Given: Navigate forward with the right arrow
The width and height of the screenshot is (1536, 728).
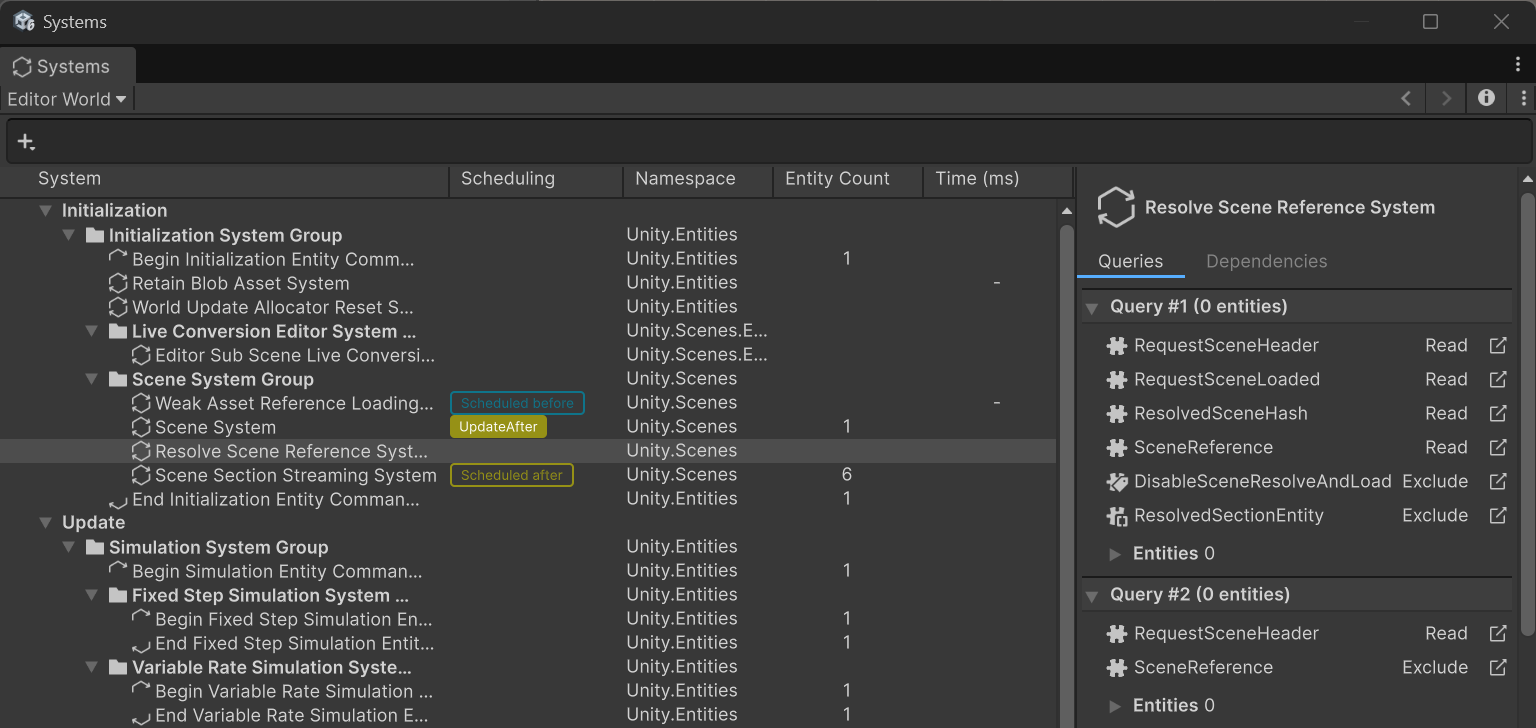Looking at the screenshot, I should (x=1446, y=98).
